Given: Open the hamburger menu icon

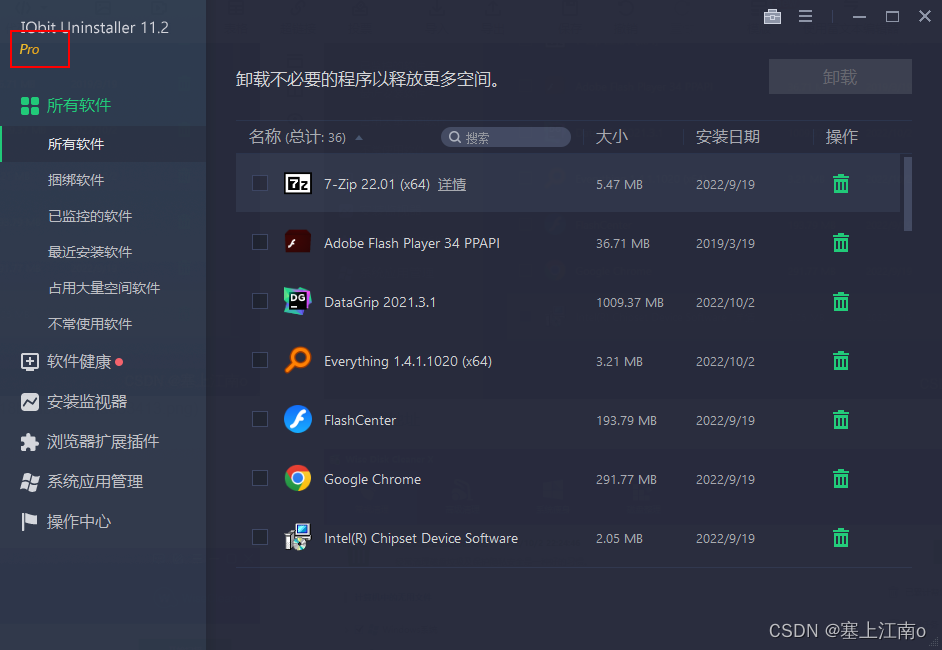Looking at the screenshot, I should 805,16.
